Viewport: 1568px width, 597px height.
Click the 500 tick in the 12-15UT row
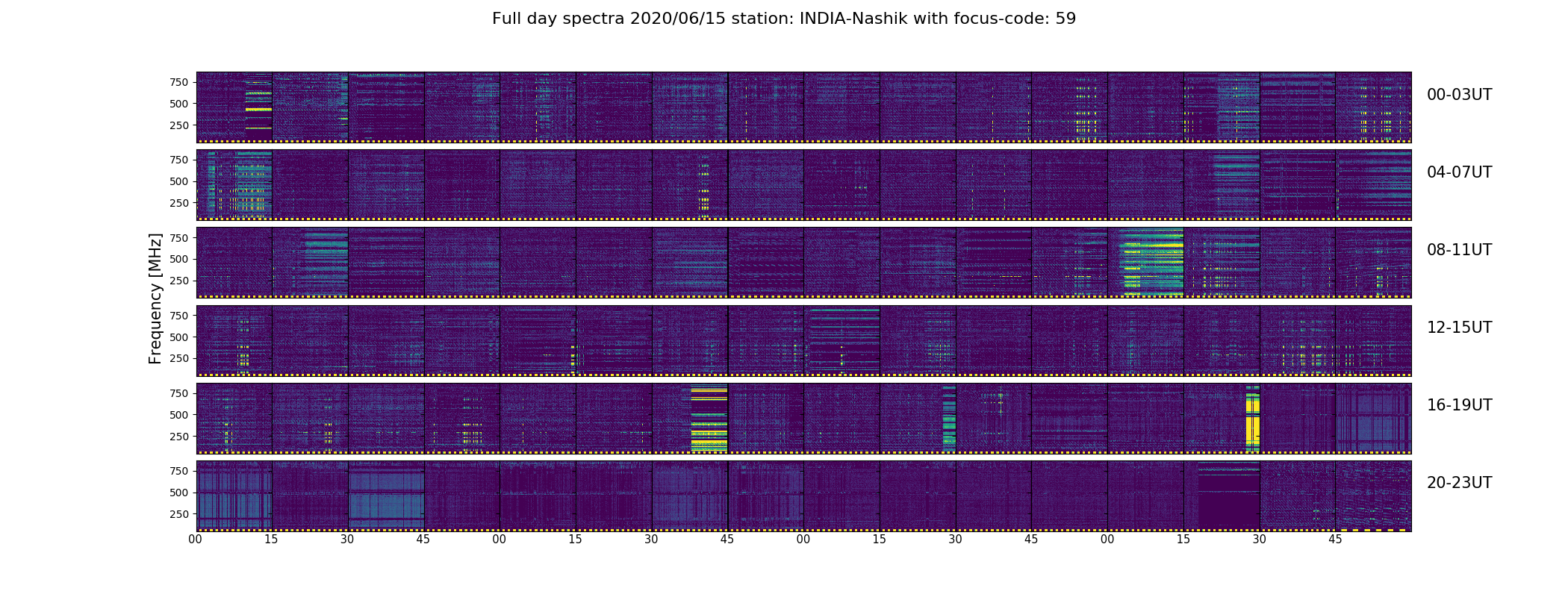tap(178, 337)
